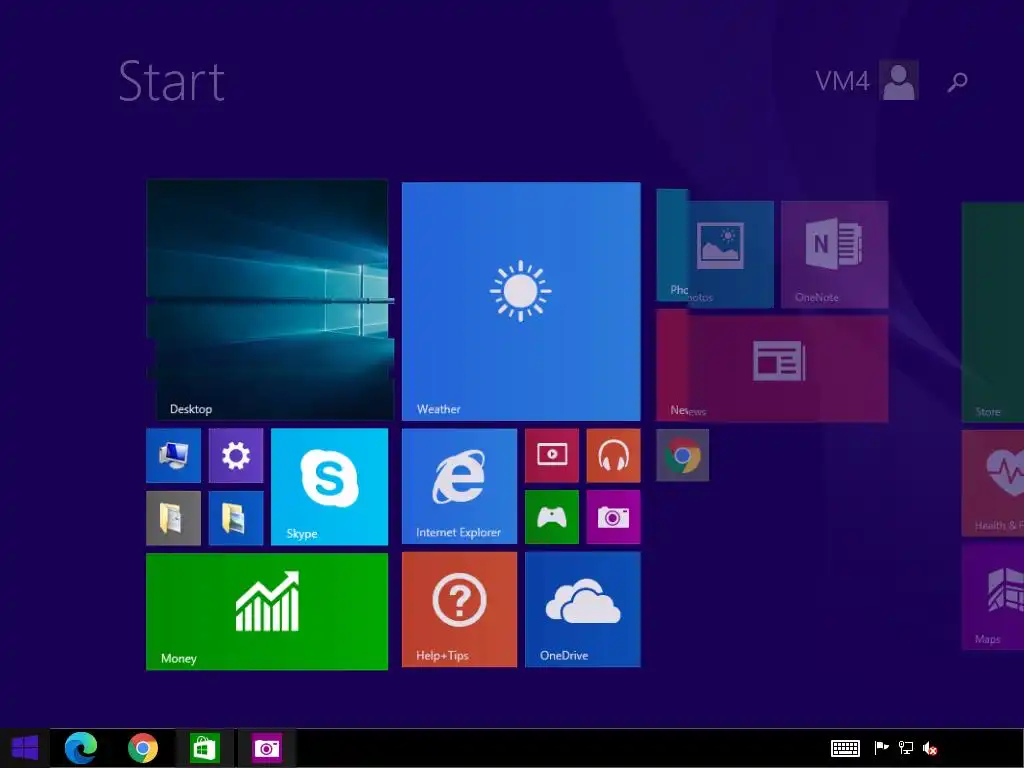1024x768 pixels.
Task: Launch Chrome from the taskbar
Action: 143,748
